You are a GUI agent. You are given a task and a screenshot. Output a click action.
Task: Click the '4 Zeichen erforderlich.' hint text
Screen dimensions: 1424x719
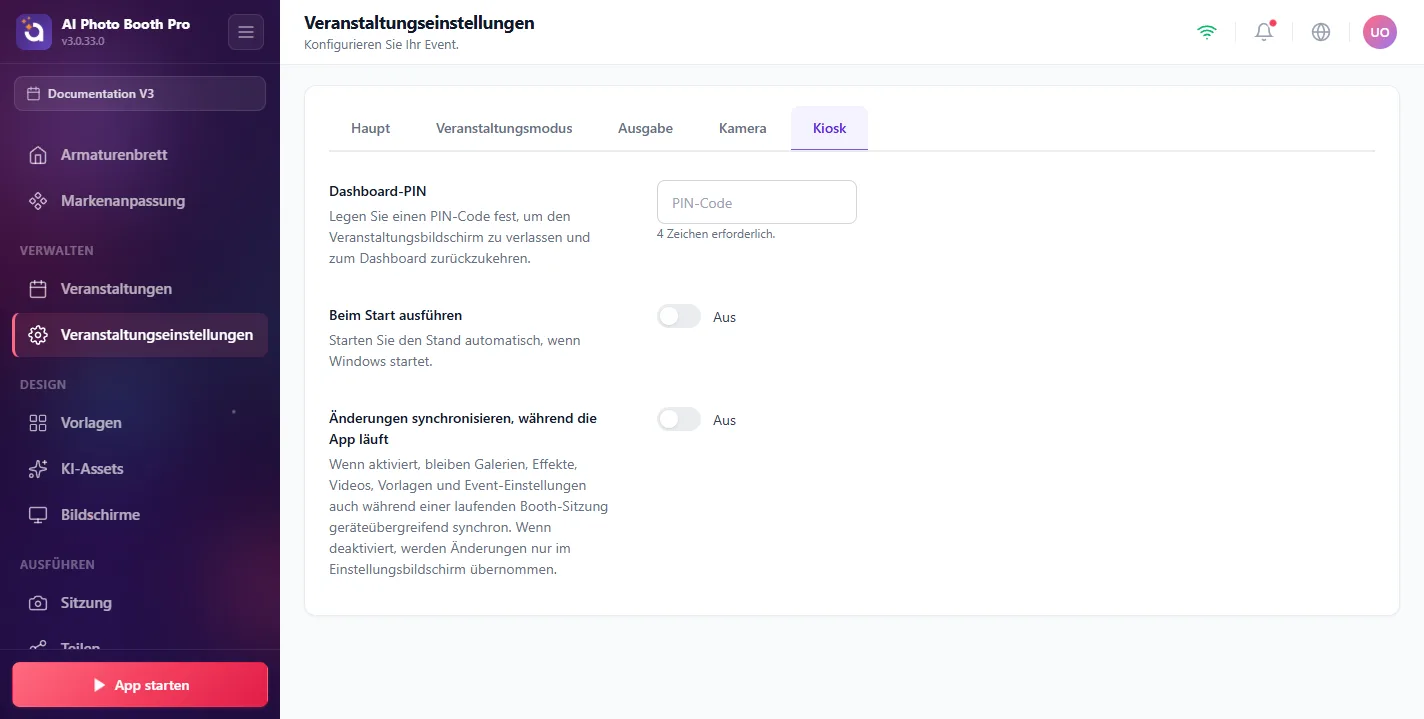pos(716,234)
